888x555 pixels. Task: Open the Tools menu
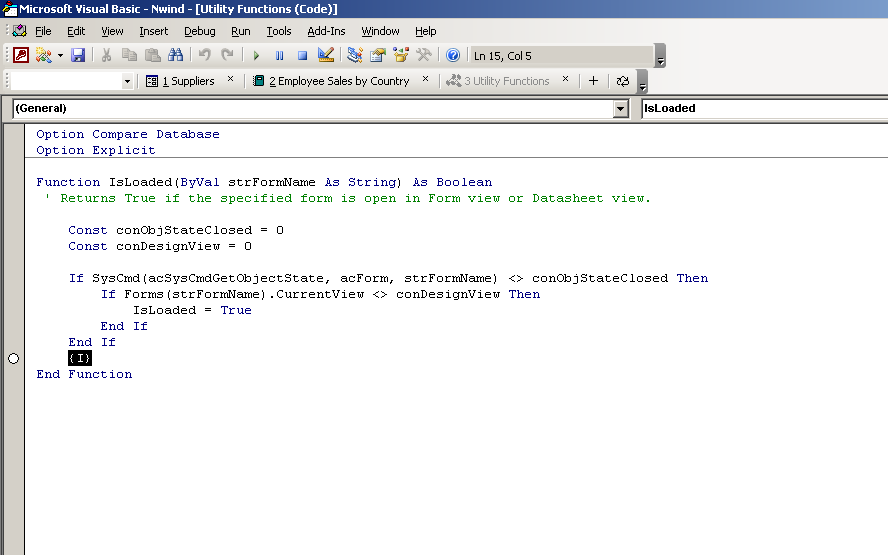(x=279, y=31)
